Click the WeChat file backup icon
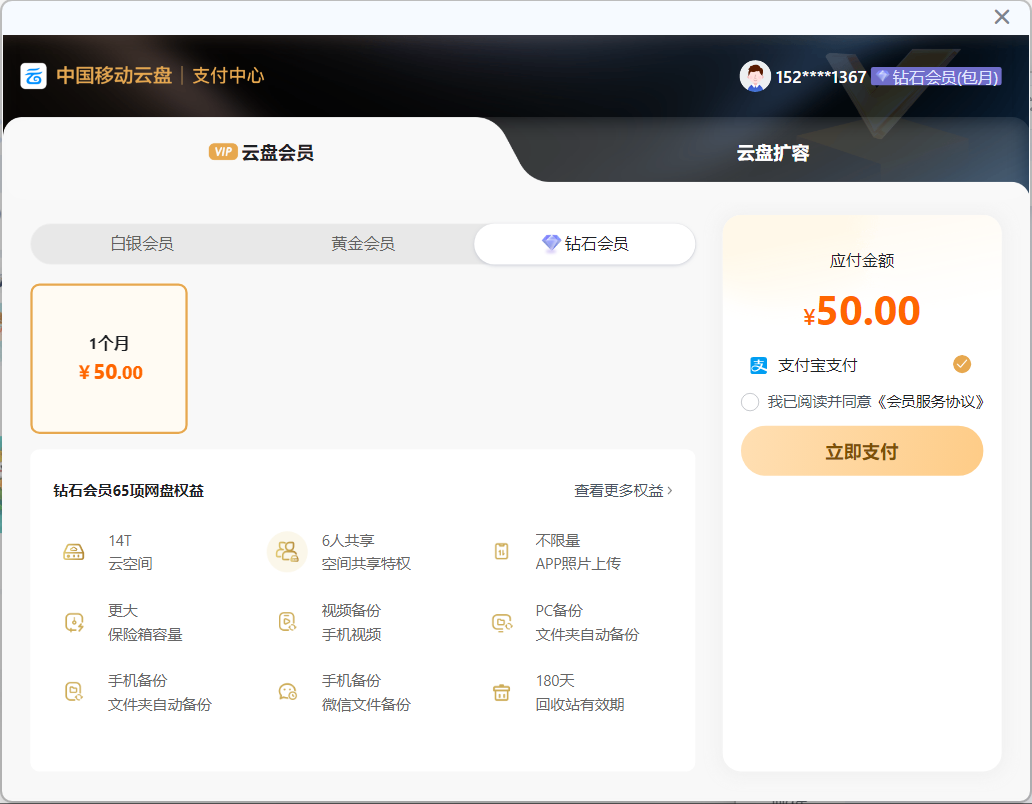Screen dimensions: 1032x804 (x=288, y=692)
